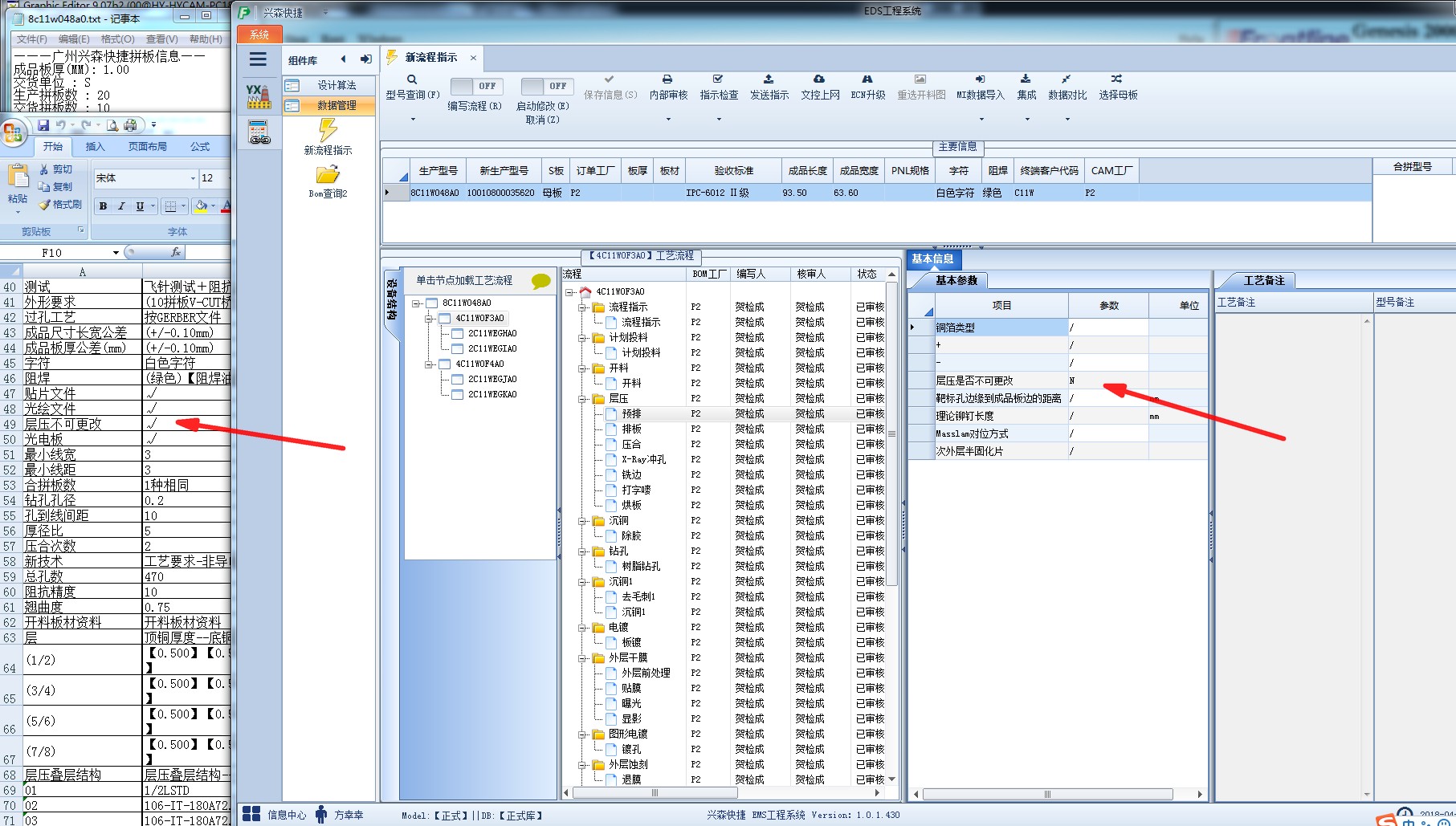Open 新流程指示 lightning icon in component library

pos(328,130)
